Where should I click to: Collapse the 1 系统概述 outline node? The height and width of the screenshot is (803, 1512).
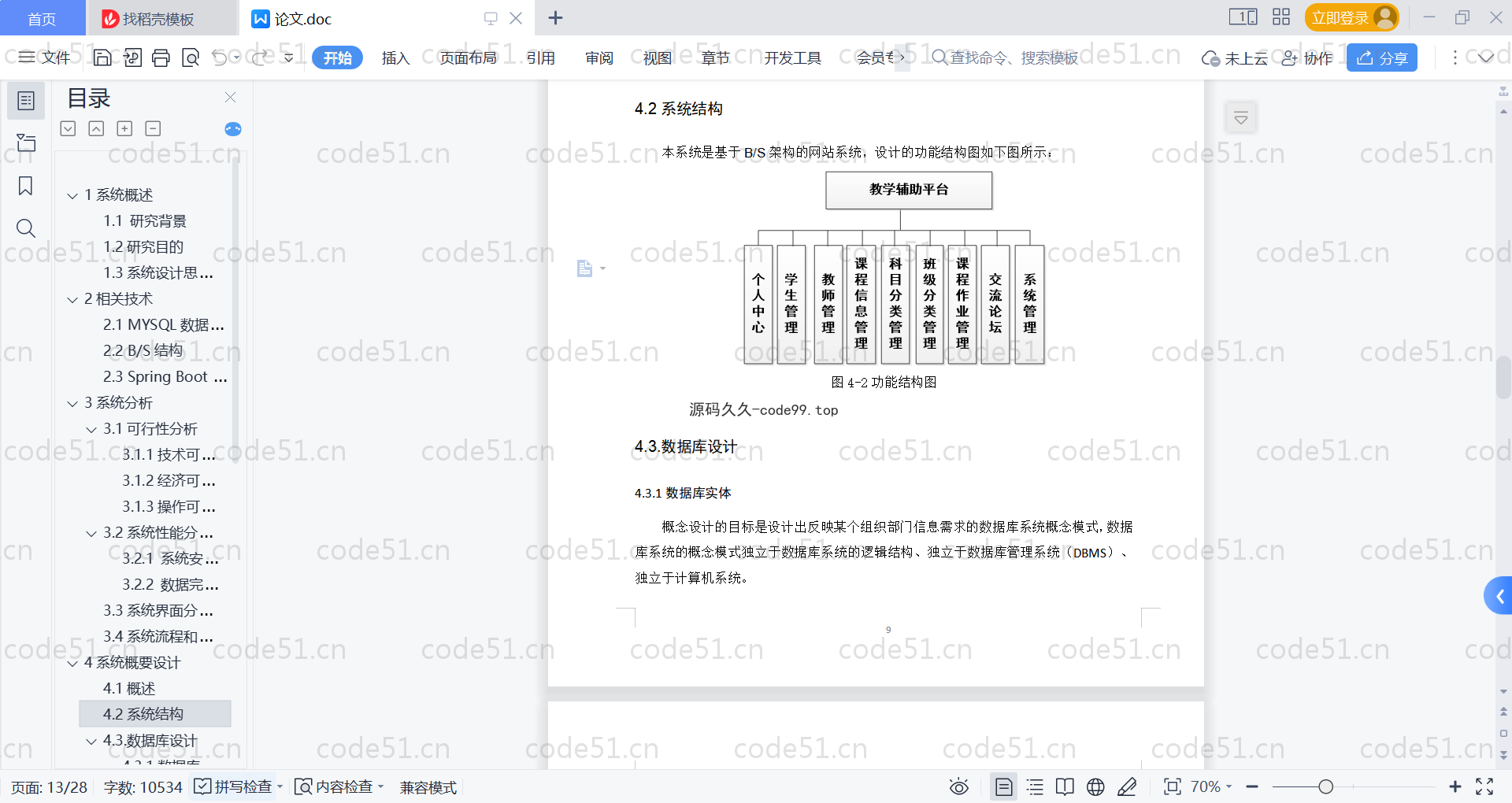72,195
